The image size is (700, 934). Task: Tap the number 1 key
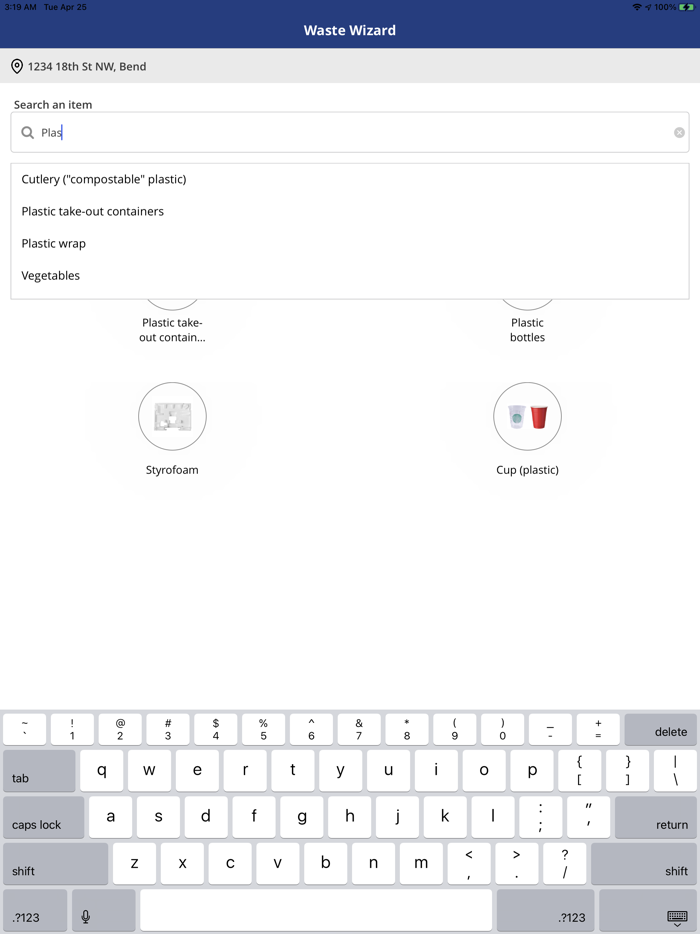72,730
